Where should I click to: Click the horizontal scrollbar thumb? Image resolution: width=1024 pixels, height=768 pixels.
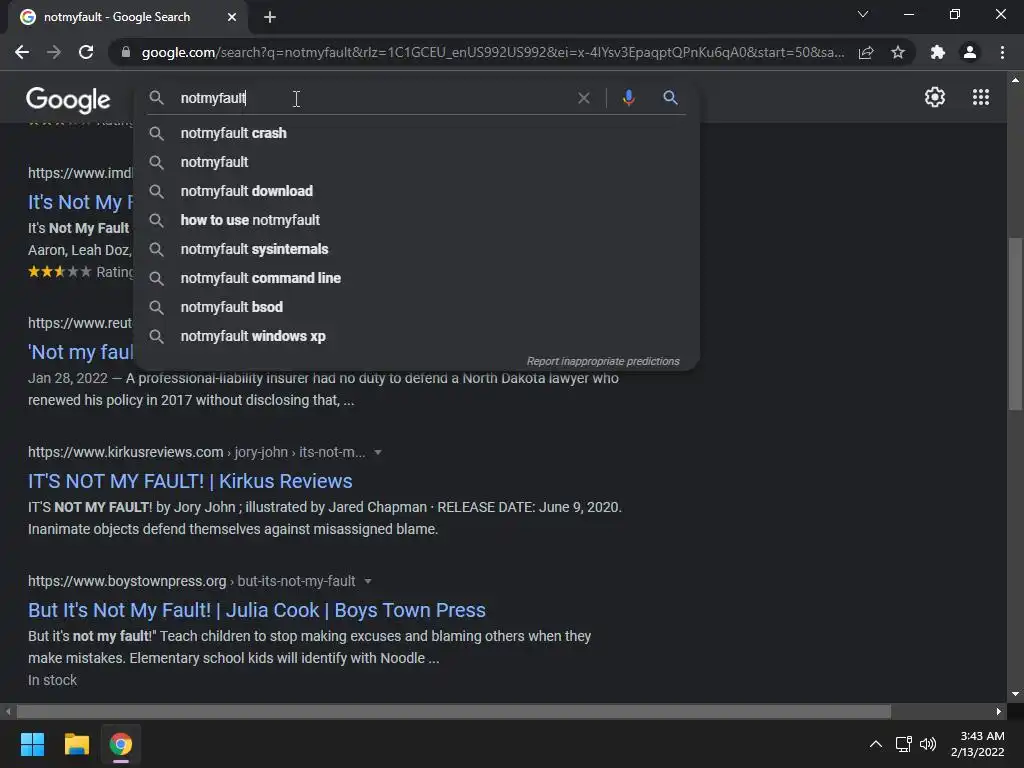pos(454,711)
